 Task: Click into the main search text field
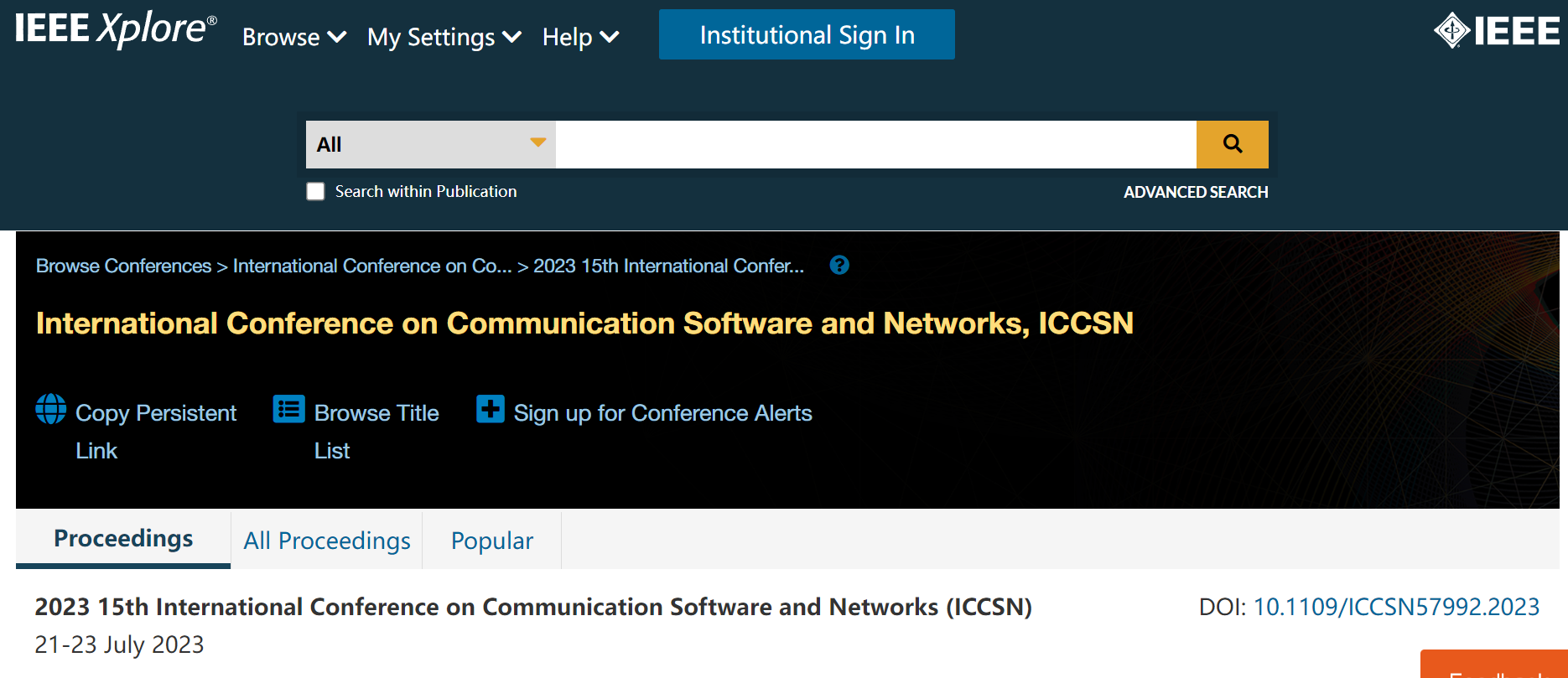pyautogui.click(x=875, y=144)
